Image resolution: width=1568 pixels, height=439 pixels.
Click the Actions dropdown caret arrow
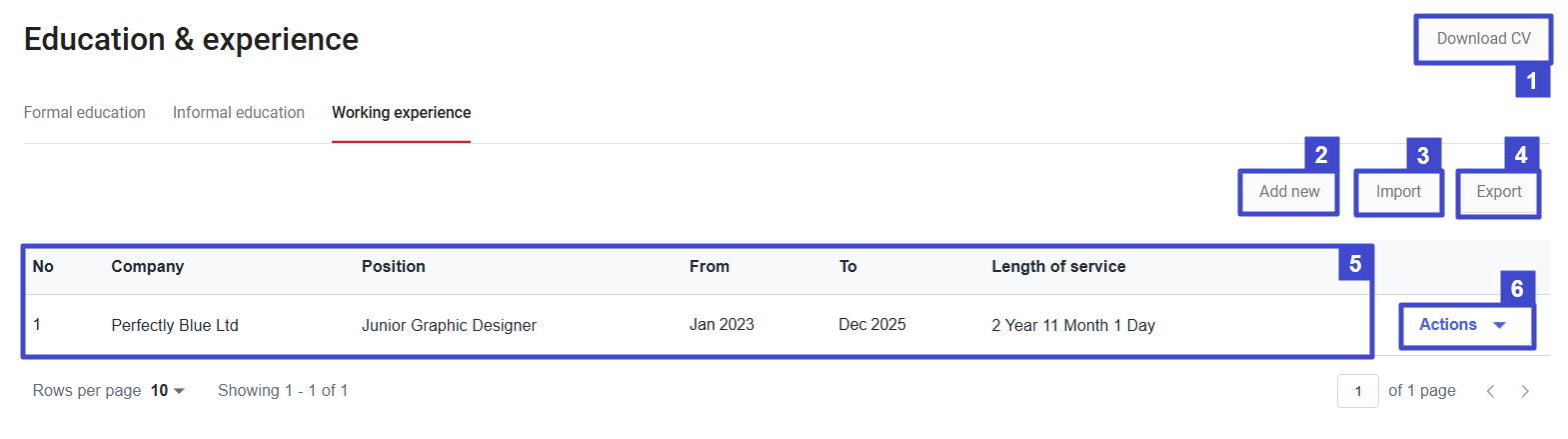[1499, 325]
